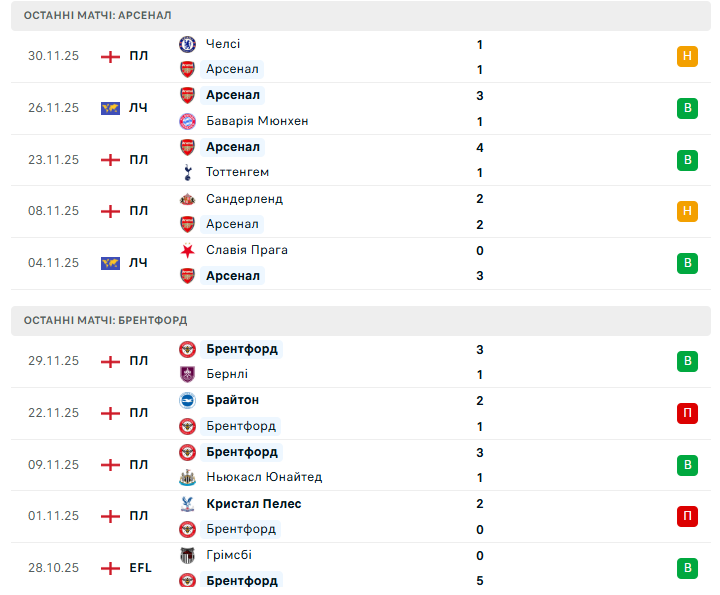The image size is (720, 595).
Task: Click the Crystal Palace crest icon
Action: (187, 504)
